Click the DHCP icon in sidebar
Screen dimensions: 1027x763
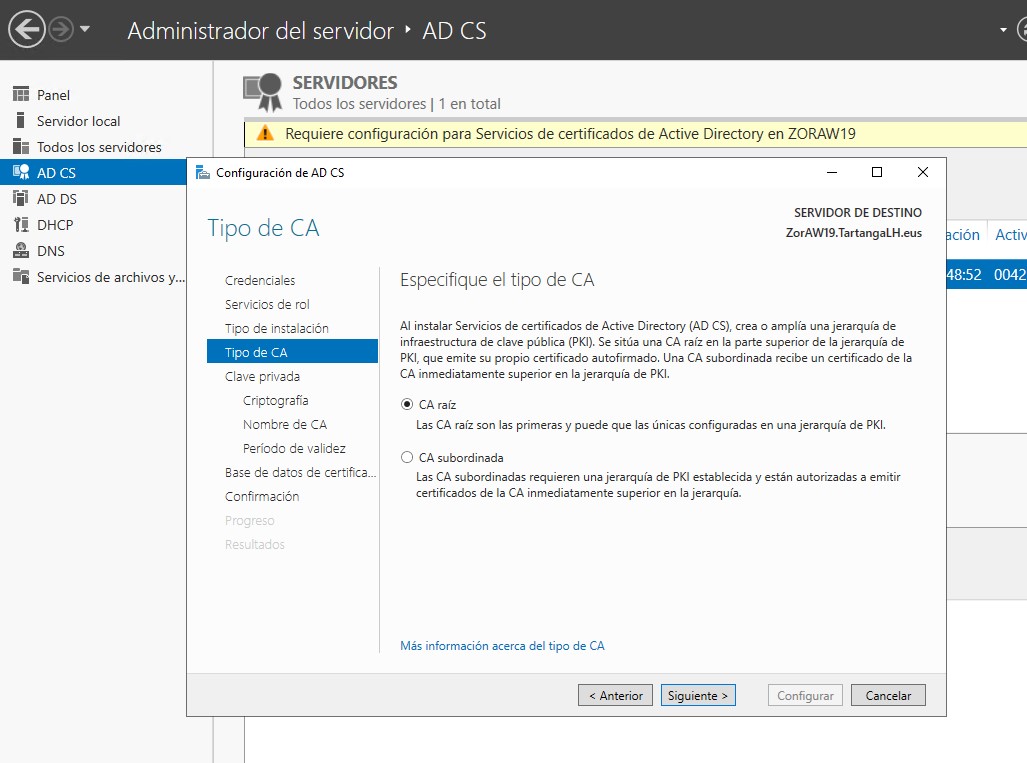tap(21, 225)
